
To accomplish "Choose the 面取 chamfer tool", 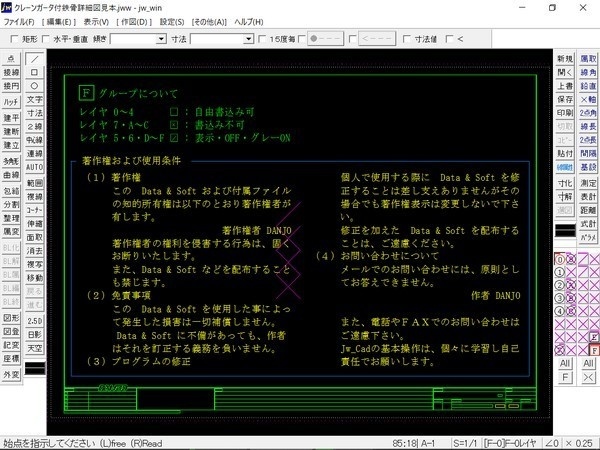I will (34, 237).
